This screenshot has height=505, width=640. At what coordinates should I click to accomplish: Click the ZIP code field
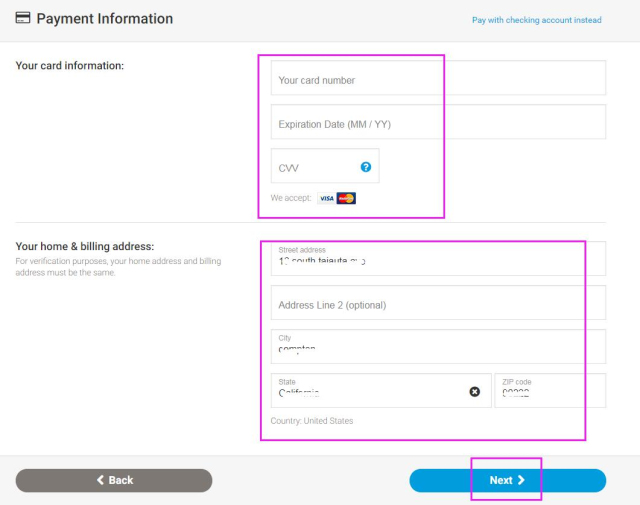pos(550,391)
